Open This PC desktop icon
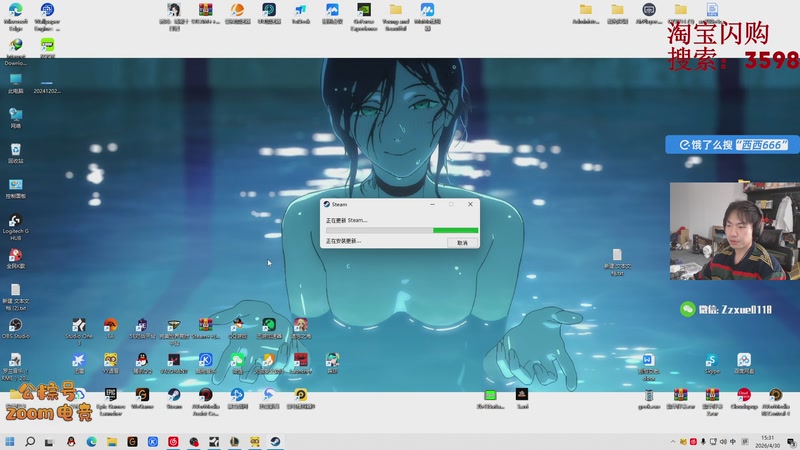The image size is (800, 450). (x=16, y=84)
